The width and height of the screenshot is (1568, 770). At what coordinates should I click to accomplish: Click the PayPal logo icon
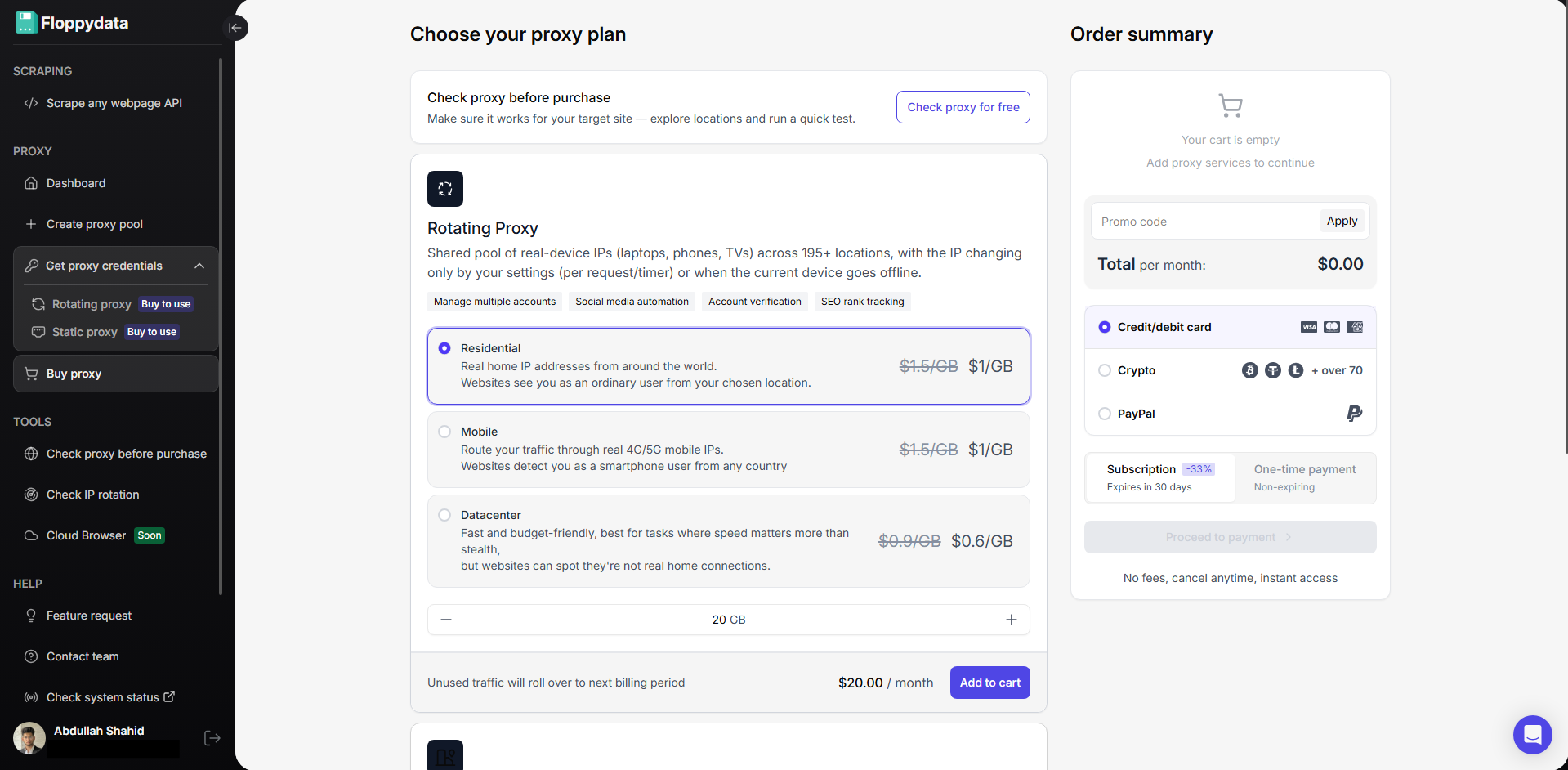pos(1354,414)
